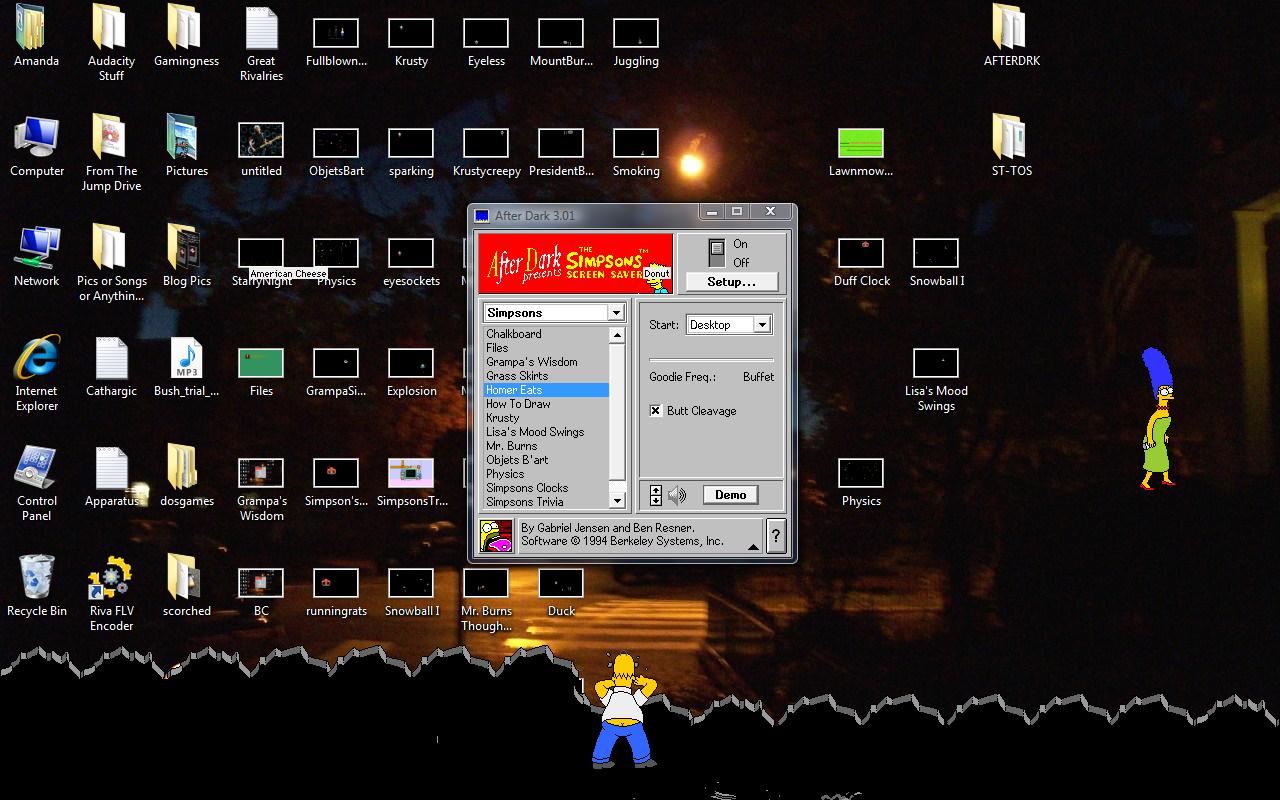Image resolution: width=1280 pixels, height=800 pixels.
Task: Click the Goodie Freq. slider track
Action: coord(711,360)
